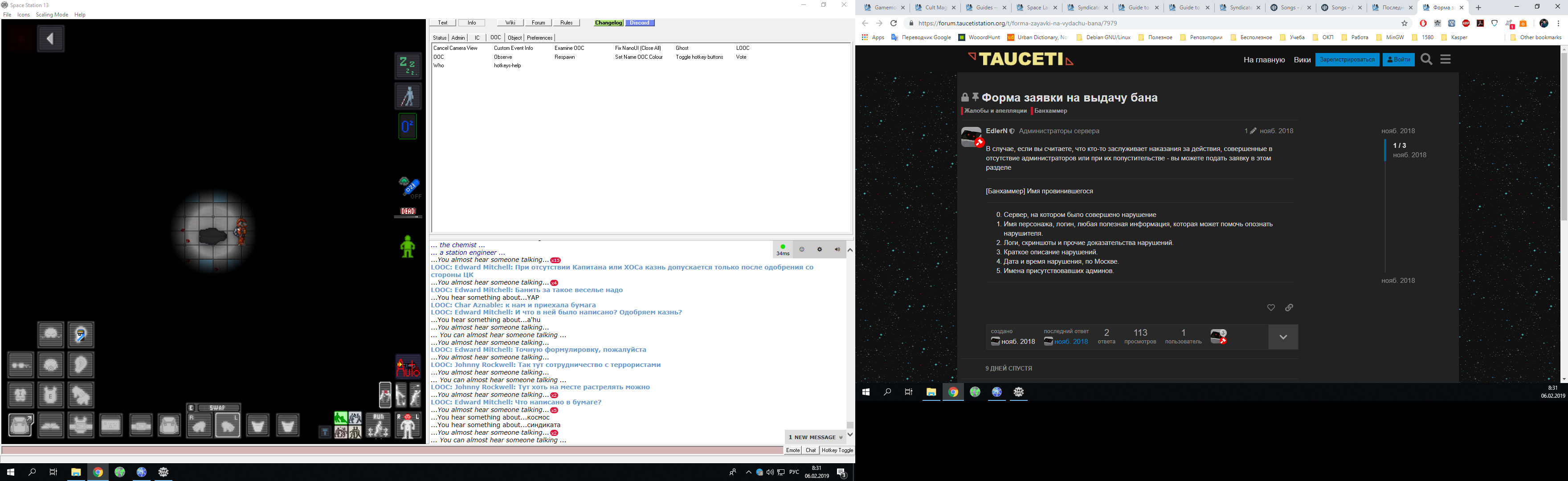Toggle the internals oxygen tank OFF icon
This screenshot has width=1568, height=481.
pos(410,188)
